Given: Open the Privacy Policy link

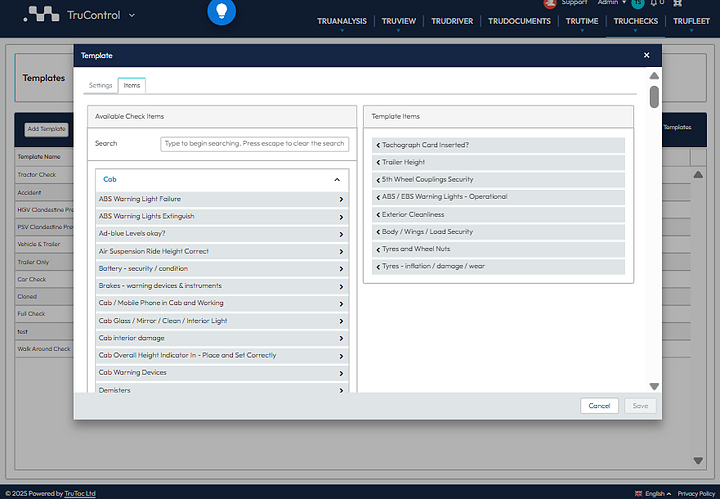Looking at the screenshot, I should pyautogui.click(x=696, y=493).
